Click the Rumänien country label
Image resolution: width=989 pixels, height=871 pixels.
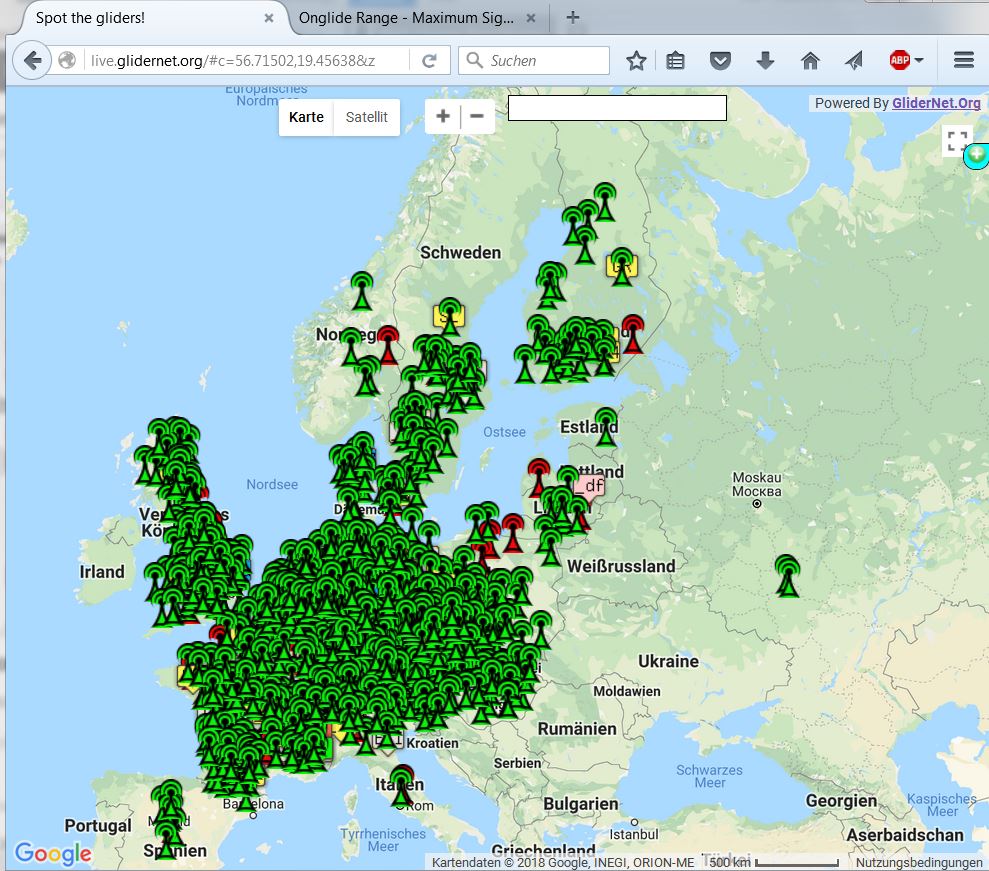click(577, 729)
